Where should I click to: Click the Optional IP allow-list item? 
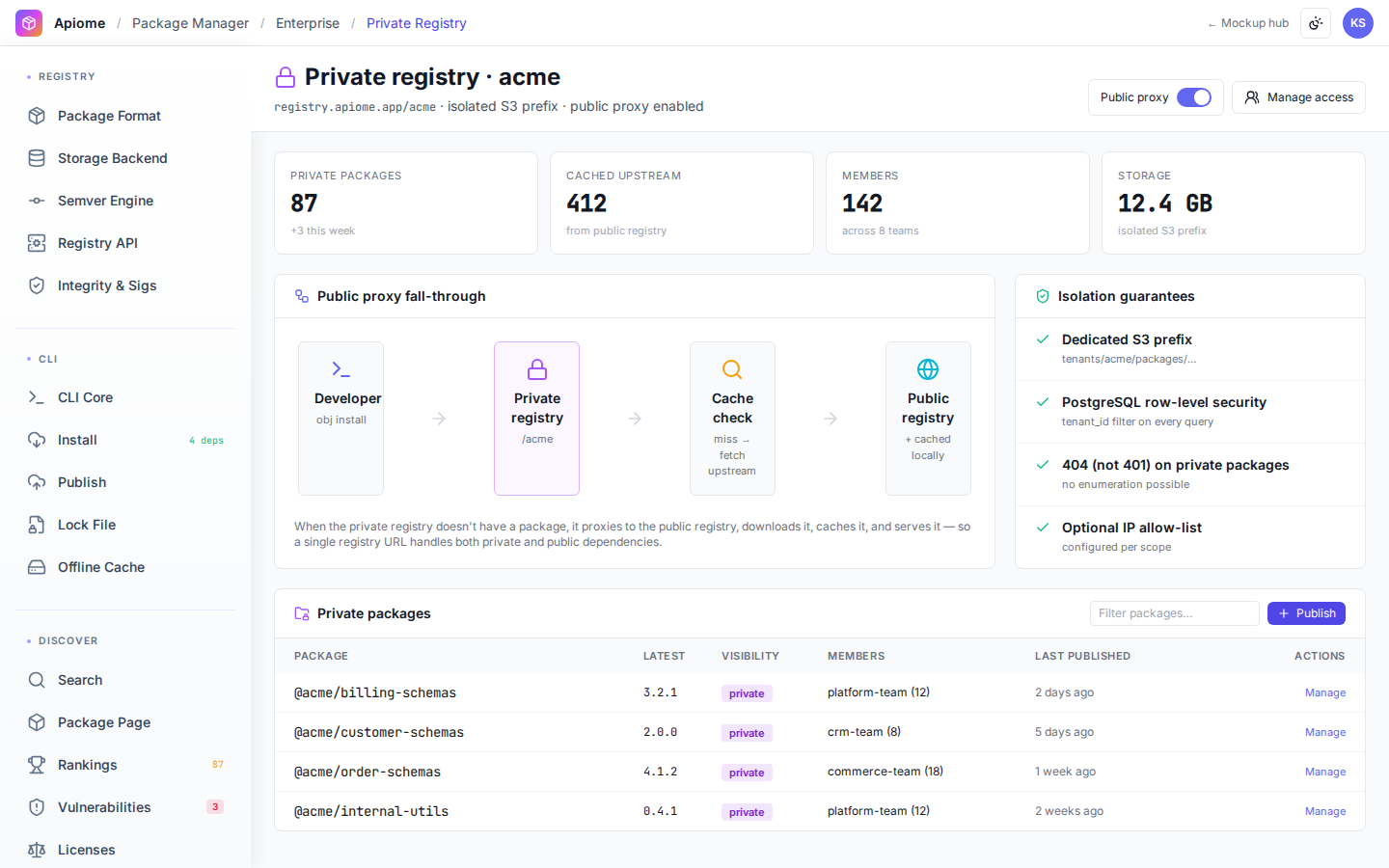[x=1190, y=537]
